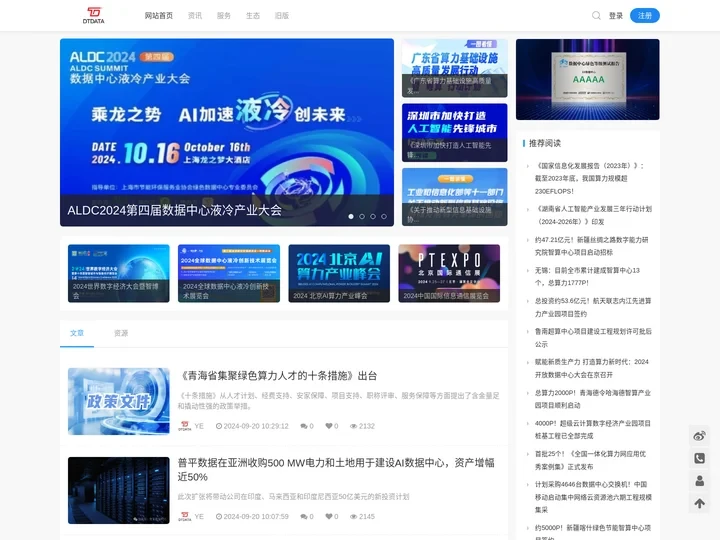This screenshot has height=540, width=720.
Task: Click the 推荐阅读 section heading
Action: (x=545, y=143)
